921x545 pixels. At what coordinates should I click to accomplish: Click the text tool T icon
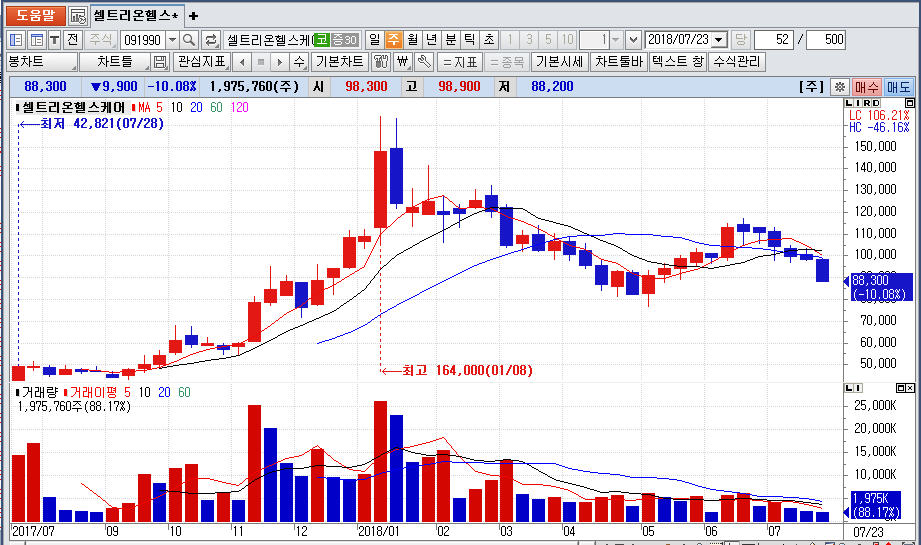click(54, 40)
